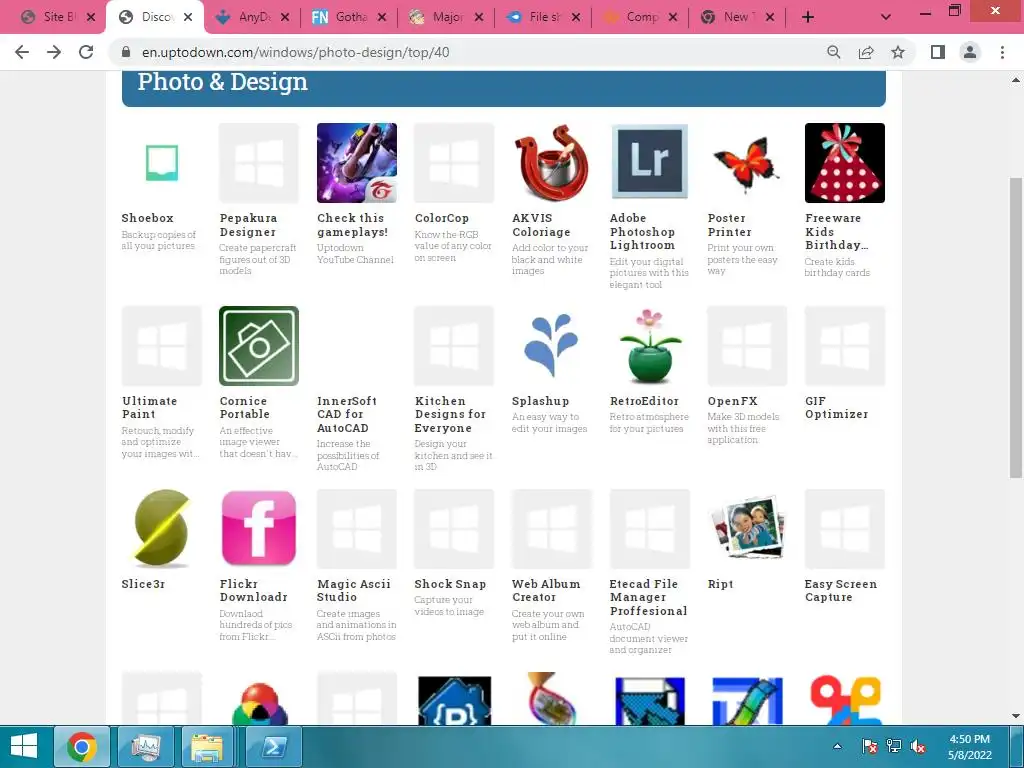Bookmark this page with star
The image size is (1024, 768).
tap(898, 52)
